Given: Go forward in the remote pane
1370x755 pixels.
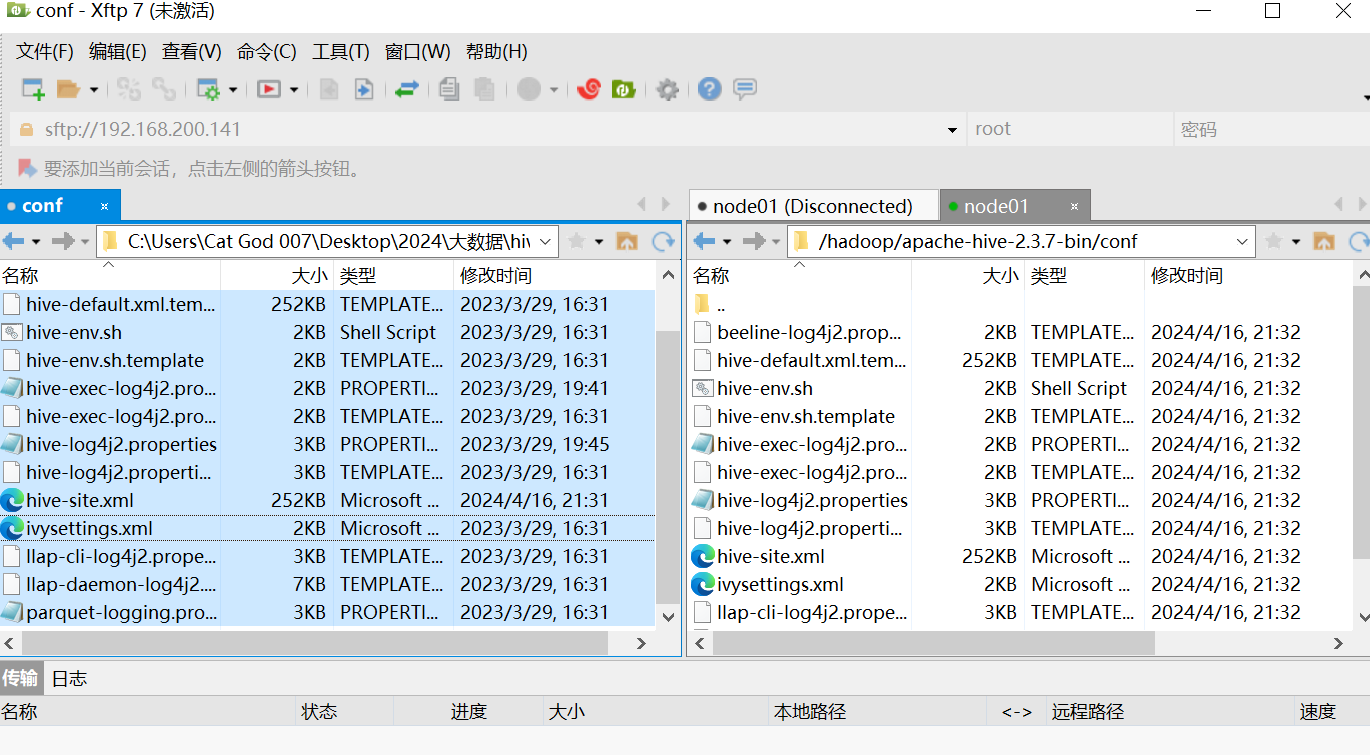Looking at the screenshot, I should 753,241.
